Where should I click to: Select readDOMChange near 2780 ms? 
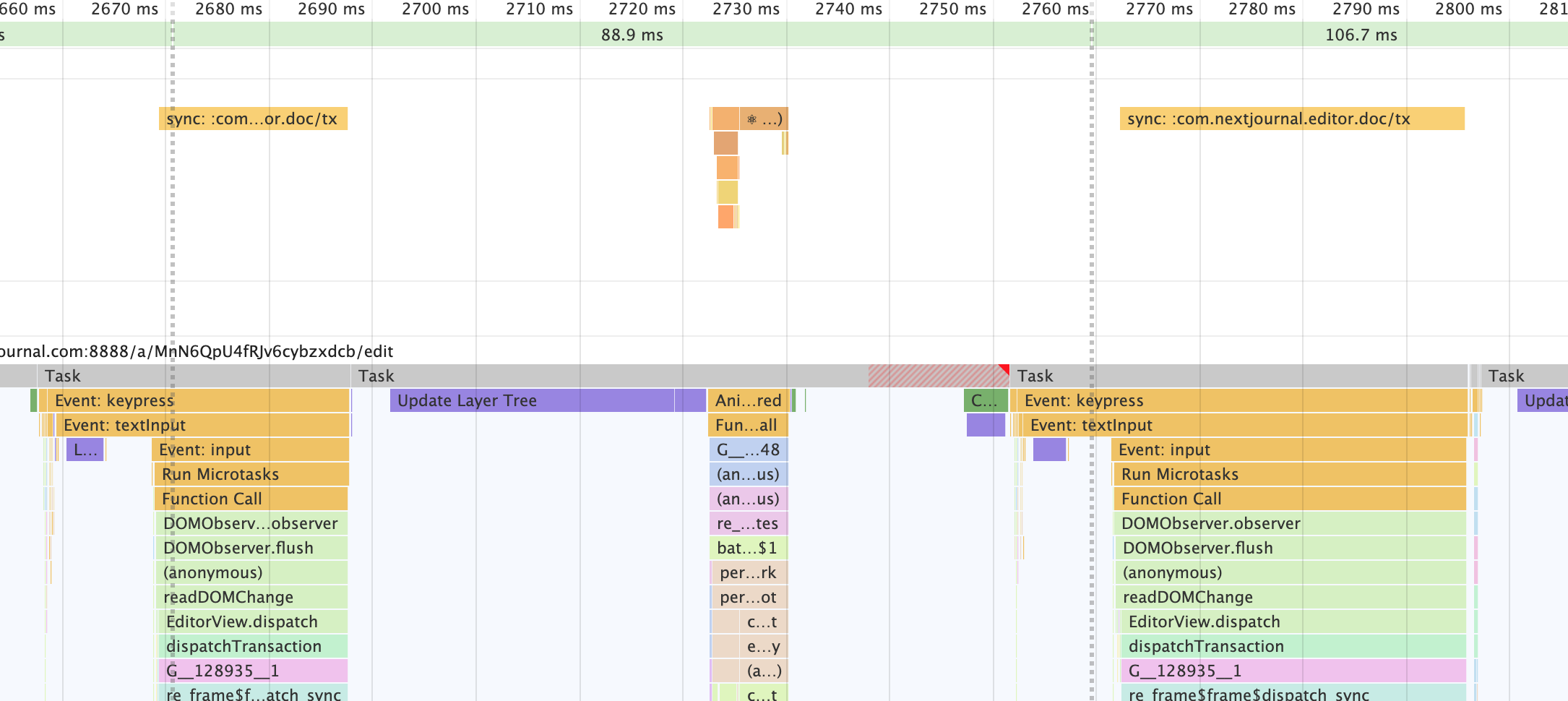coord(1291,597)
